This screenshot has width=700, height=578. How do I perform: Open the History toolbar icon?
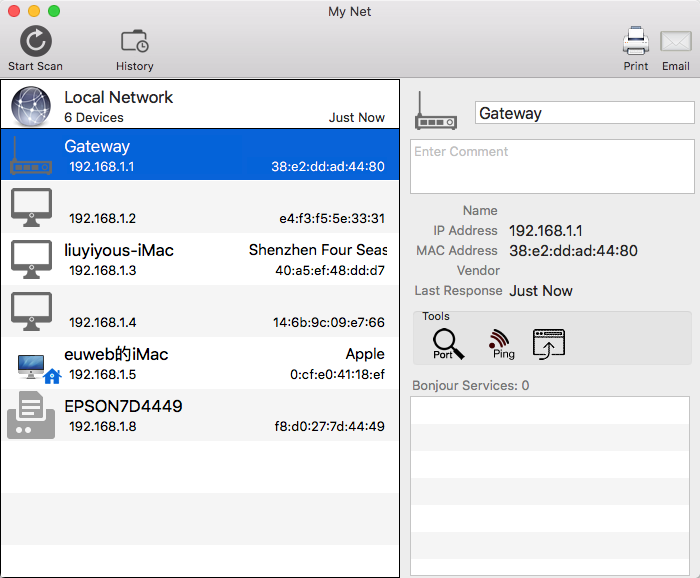134,41
